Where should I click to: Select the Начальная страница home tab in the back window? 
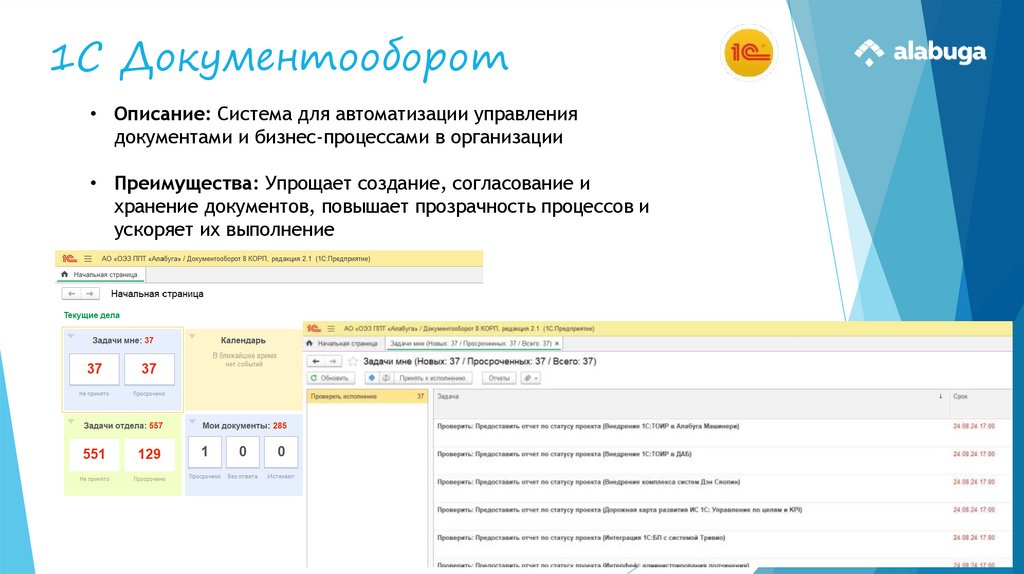(x=99, y=275)
